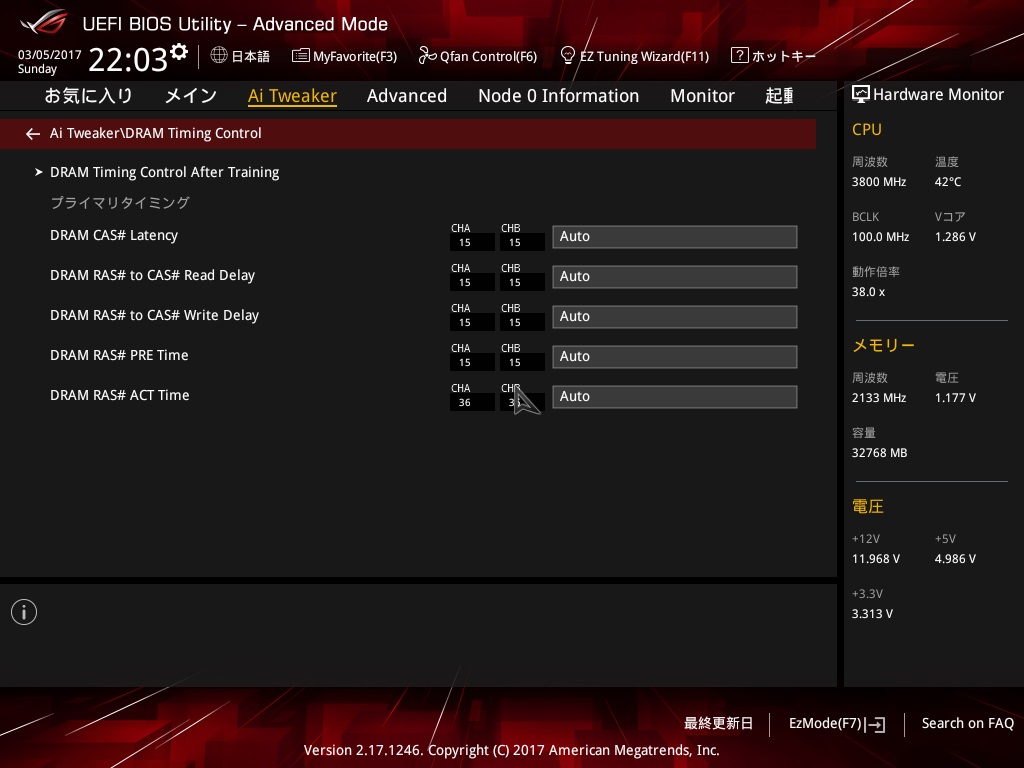Image resolution: width=1024 pixels, height=768 pixels.
Task: Click the Hardware Monitor display icon
Action: pyautogui.click(x=861, y=94)
